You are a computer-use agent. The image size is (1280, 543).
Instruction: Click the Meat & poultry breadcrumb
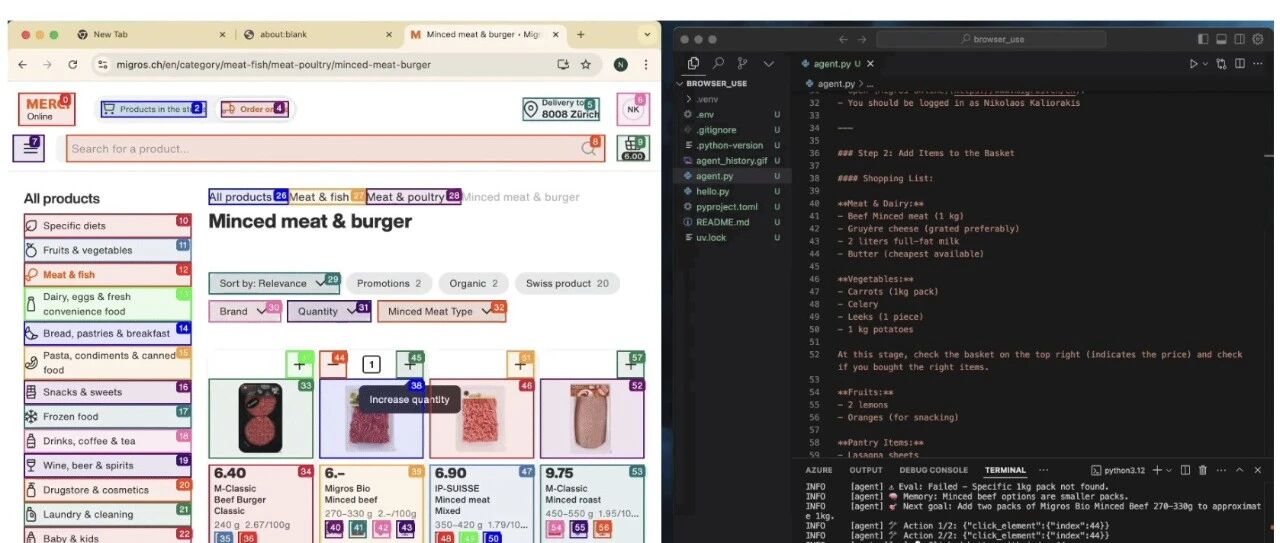(x=413, y=197)
